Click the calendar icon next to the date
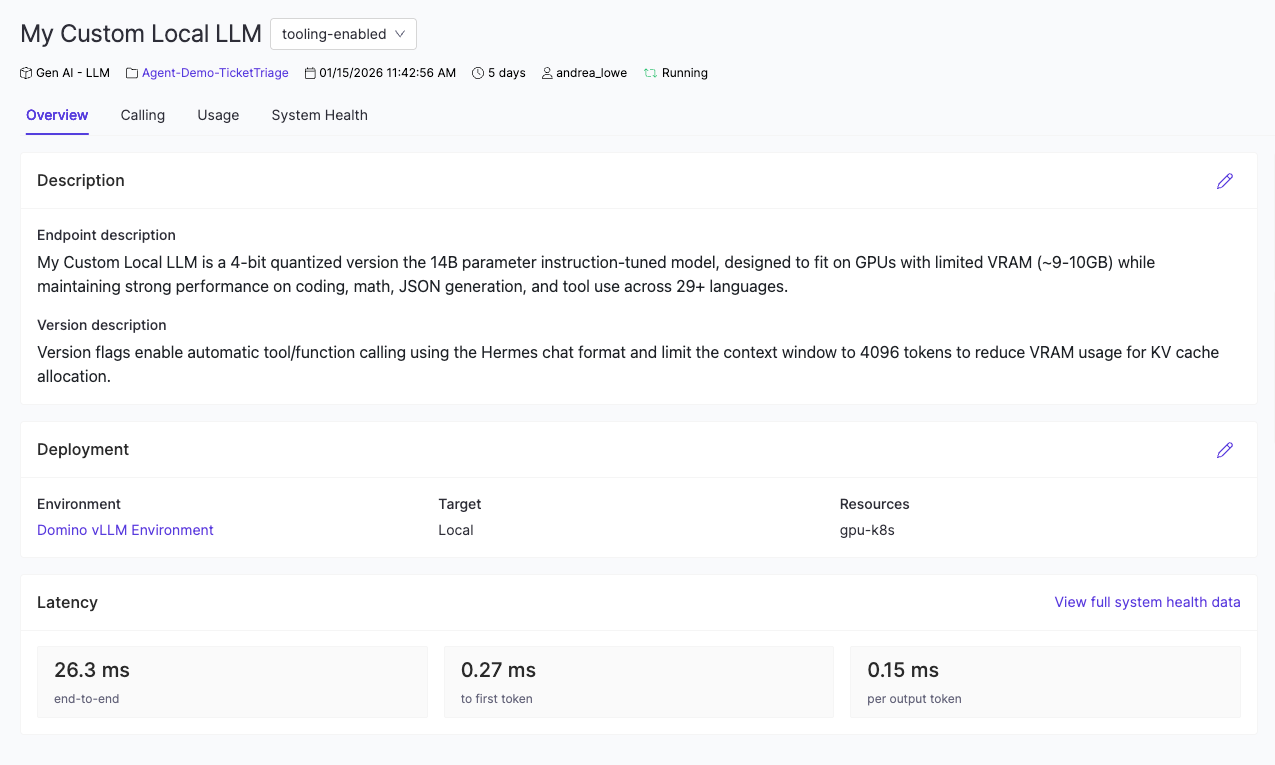The width and height of the screenshot is (1275, 765). click(x=310, y=73)
